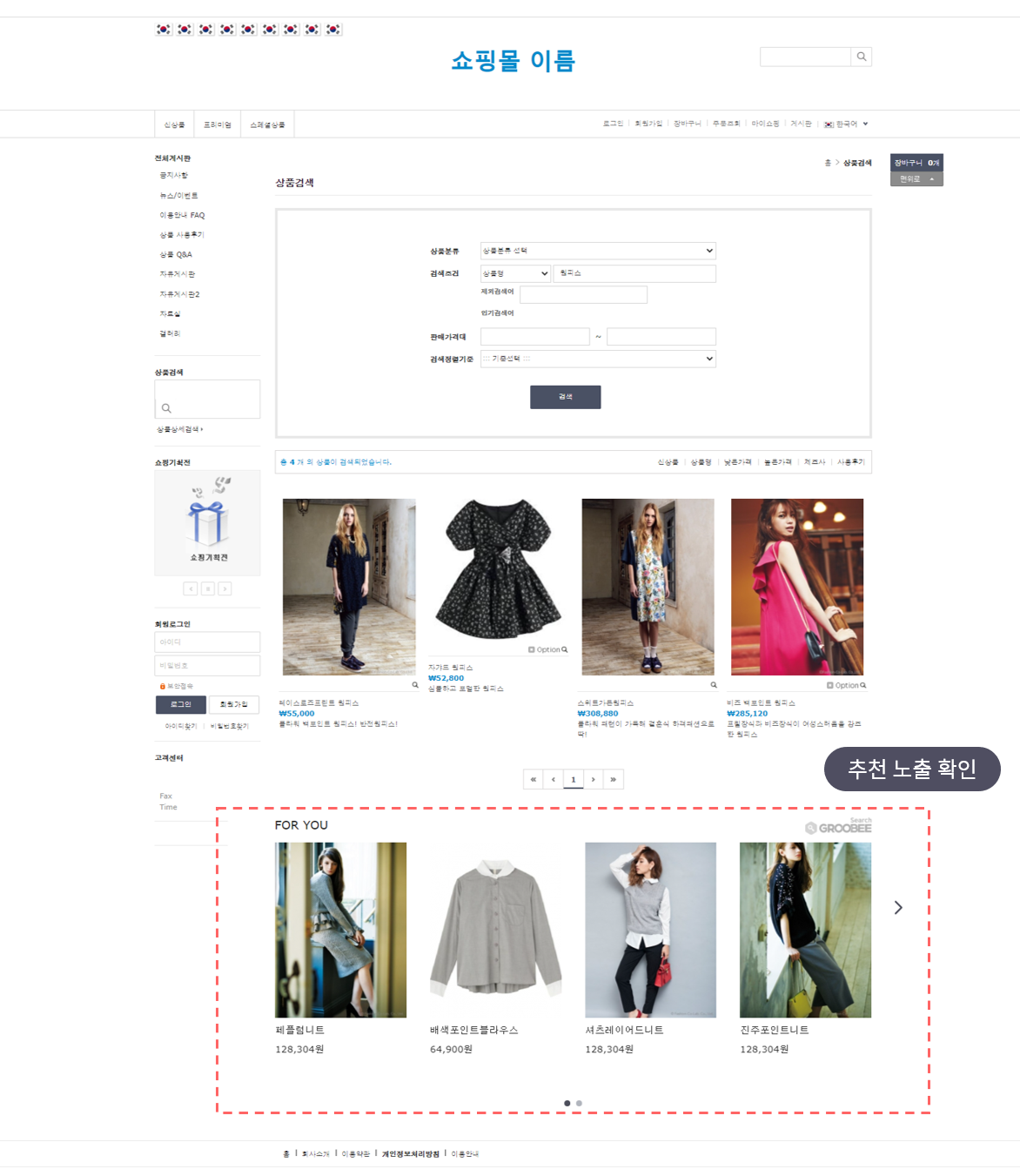Open the 이용안내 FAQ board
The width and height of the screenshot is (1020, 1176).
point(182,215)
